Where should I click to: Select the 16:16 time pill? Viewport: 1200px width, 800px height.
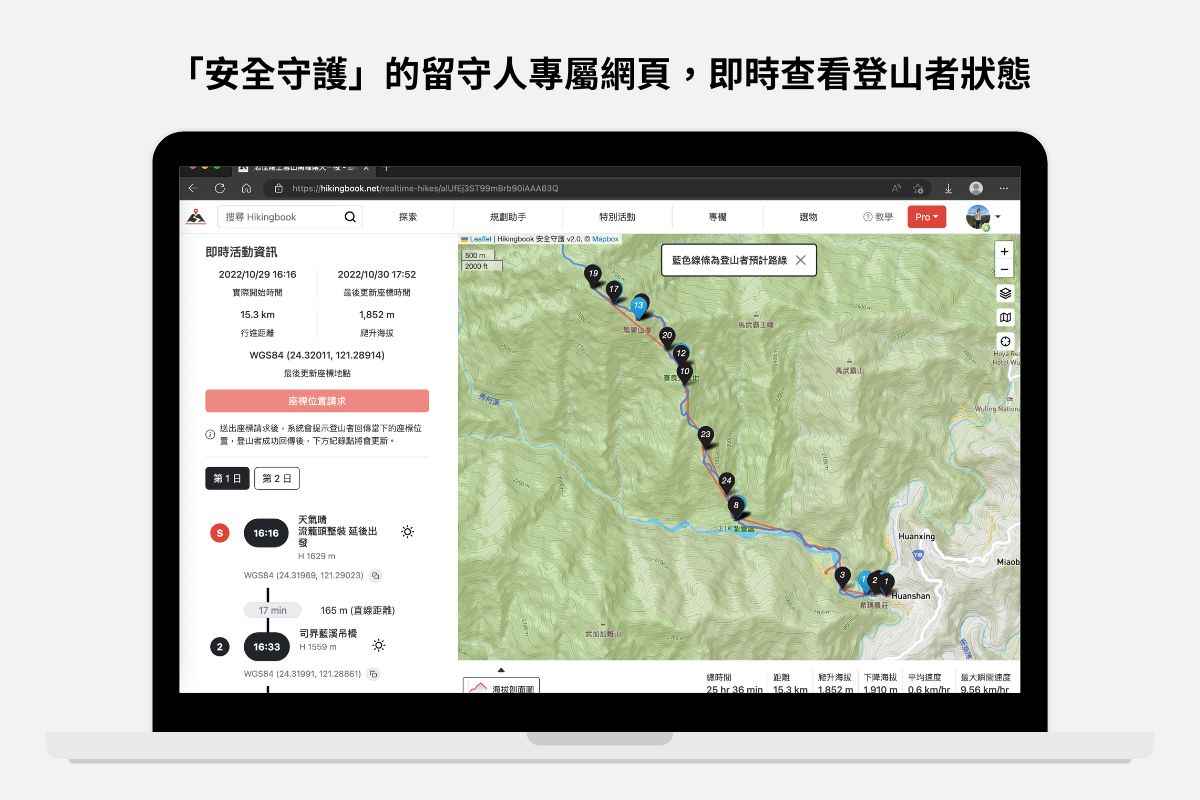click(266, 533)
